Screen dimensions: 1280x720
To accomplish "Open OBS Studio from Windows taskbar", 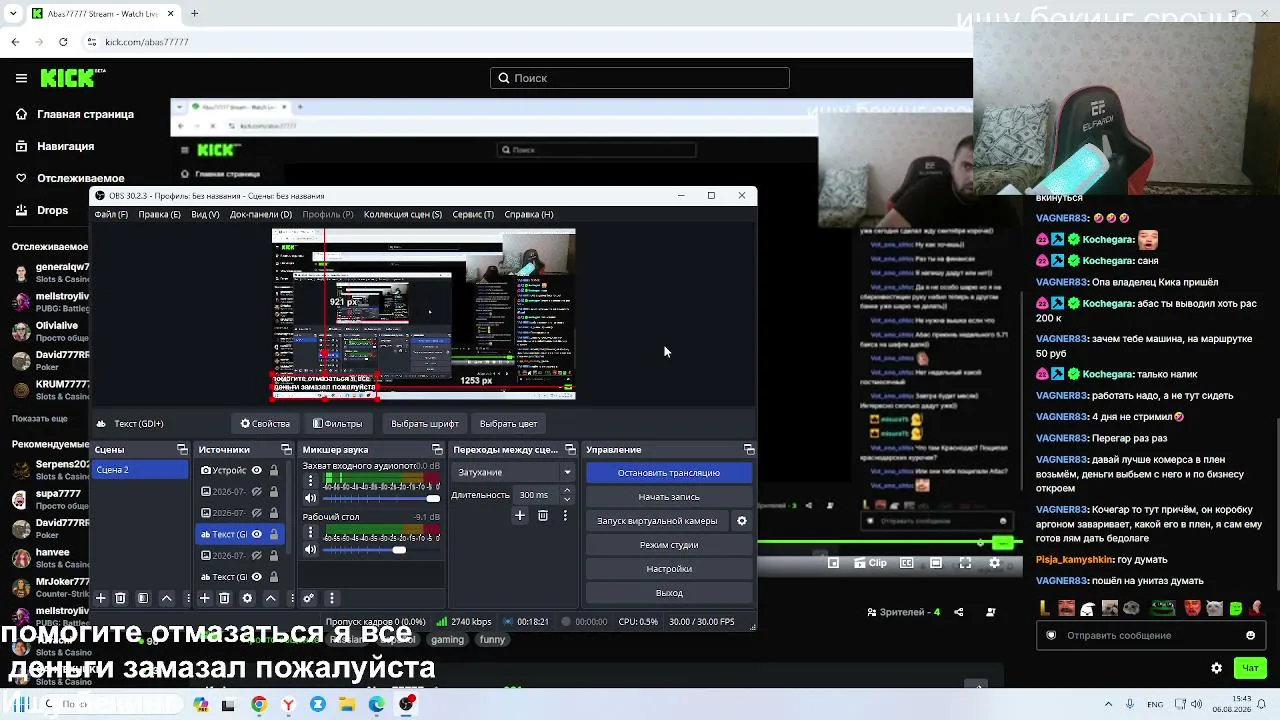I will tap(406, 704).
